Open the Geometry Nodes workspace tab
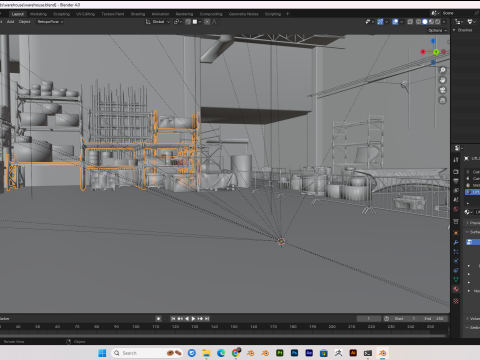 (244, 14)
